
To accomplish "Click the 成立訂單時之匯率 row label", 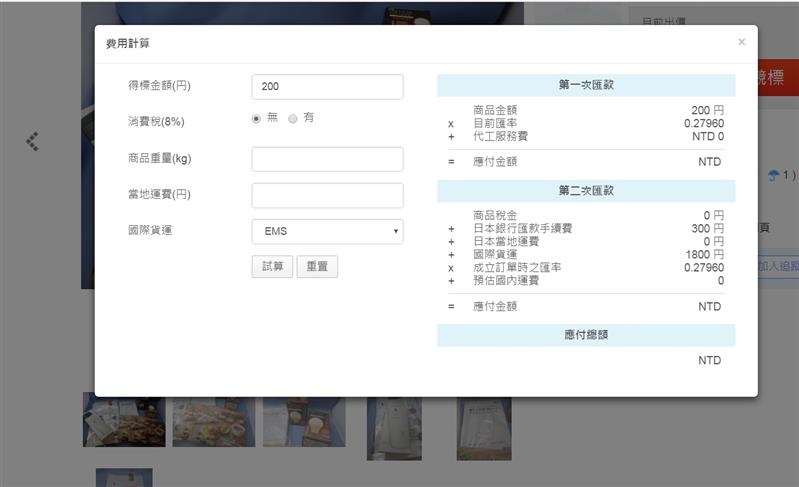I will click(517, 268).
